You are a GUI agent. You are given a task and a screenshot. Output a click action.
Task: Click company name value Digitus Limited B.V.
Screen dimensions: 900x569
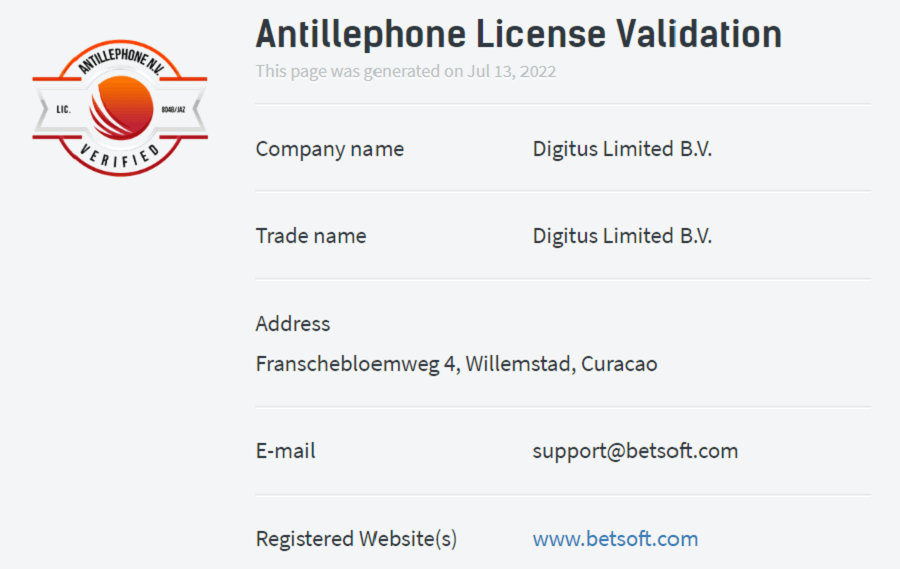[622, 149]
